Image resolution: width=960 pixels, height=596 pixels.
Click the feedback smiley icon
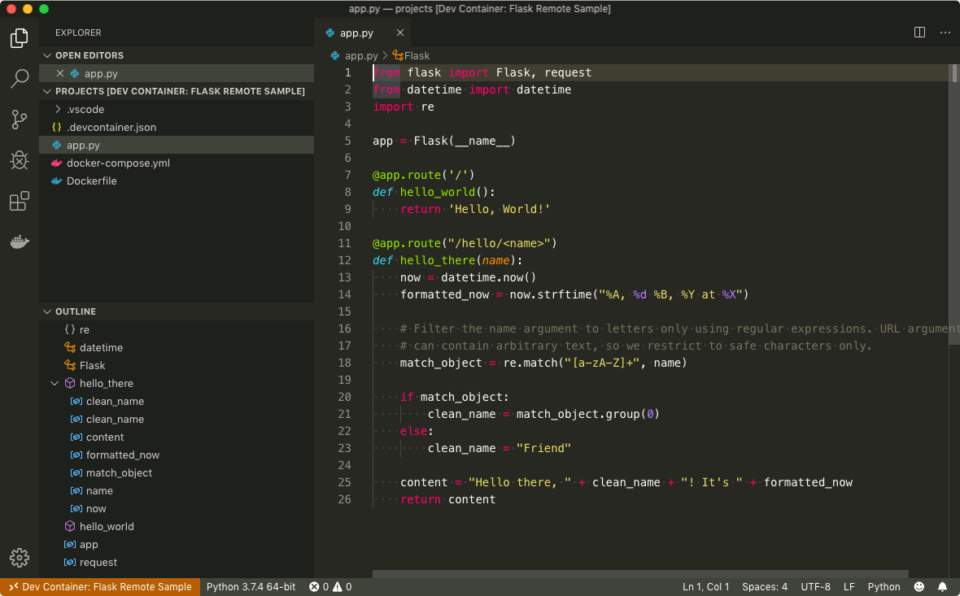(918, 587)
